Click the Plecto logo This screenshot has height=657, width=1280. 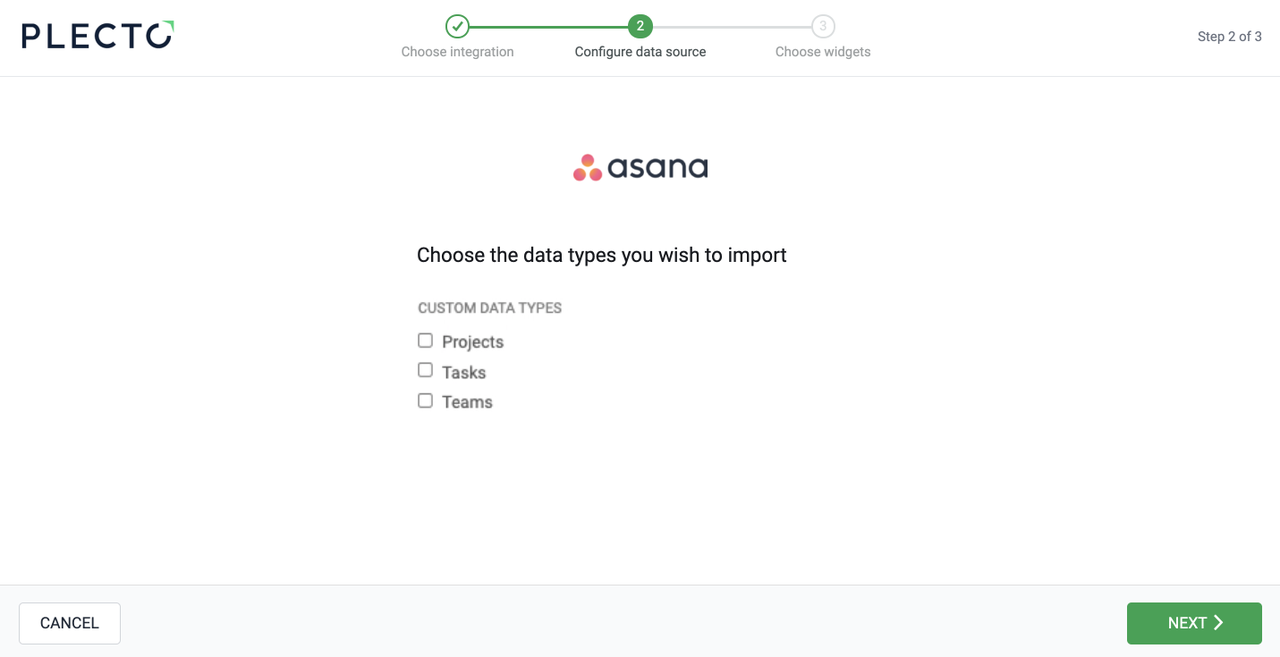(97, 35)
